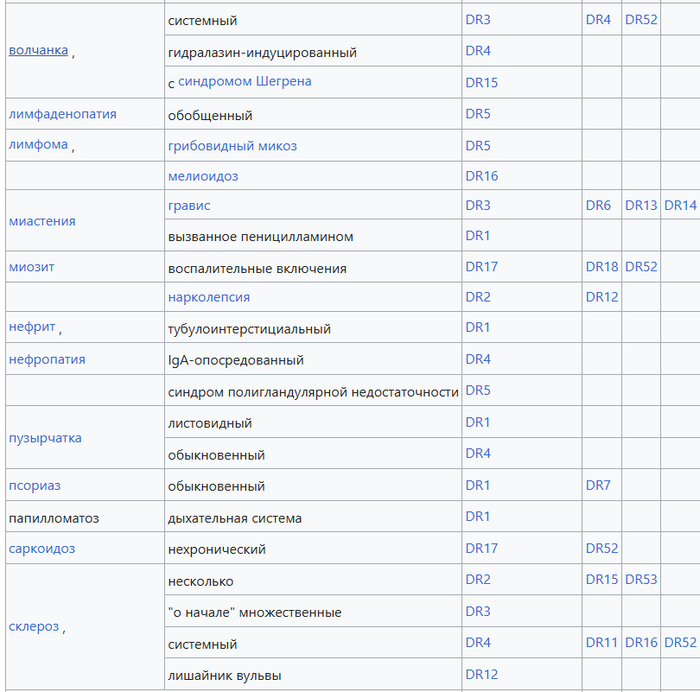Follow the псориаз link
The image size is (700, 692).
pos(35,486)
